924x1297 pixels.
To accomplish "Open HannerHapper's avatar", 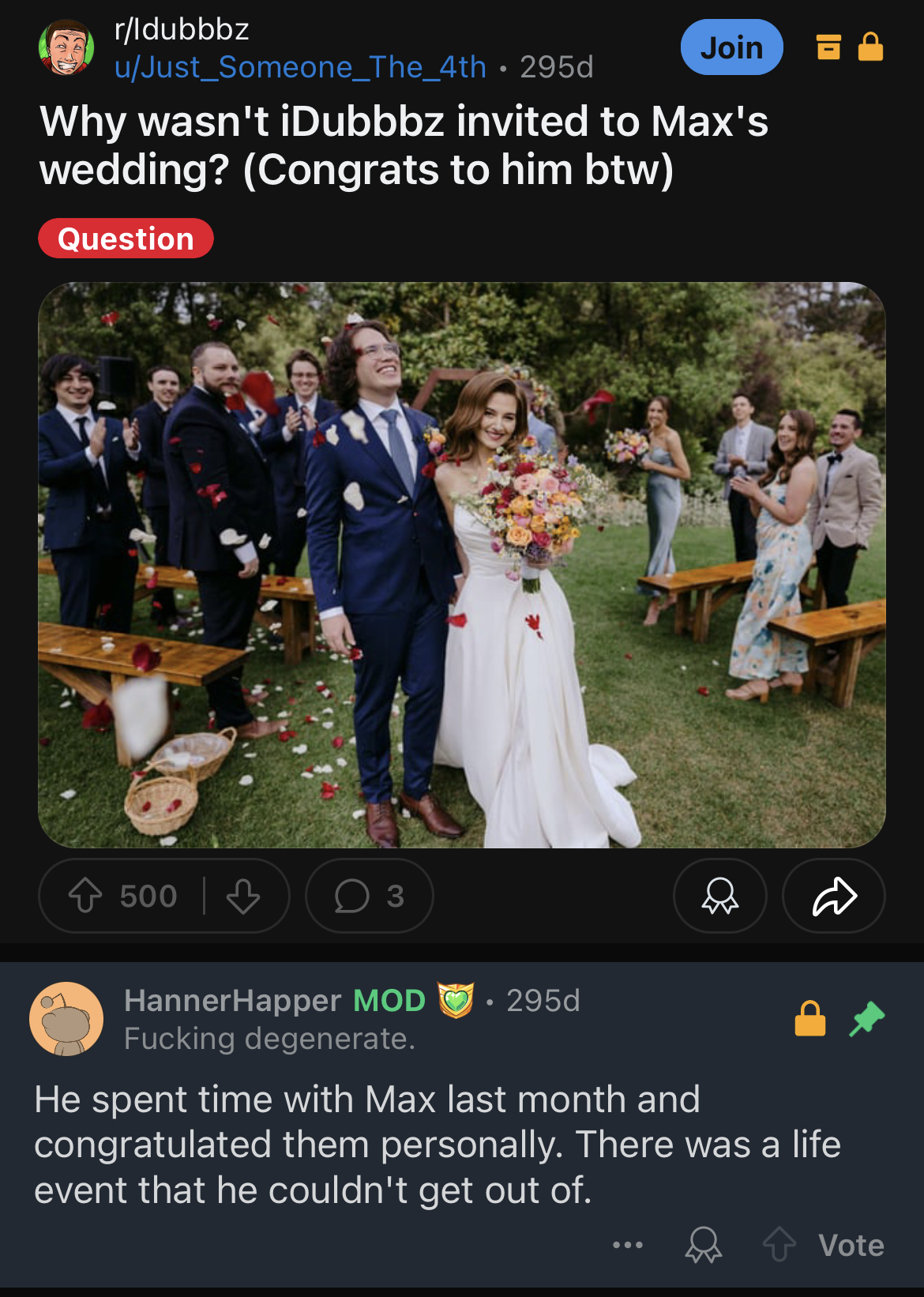I will pyautogui.click(x=66, y=1019).
